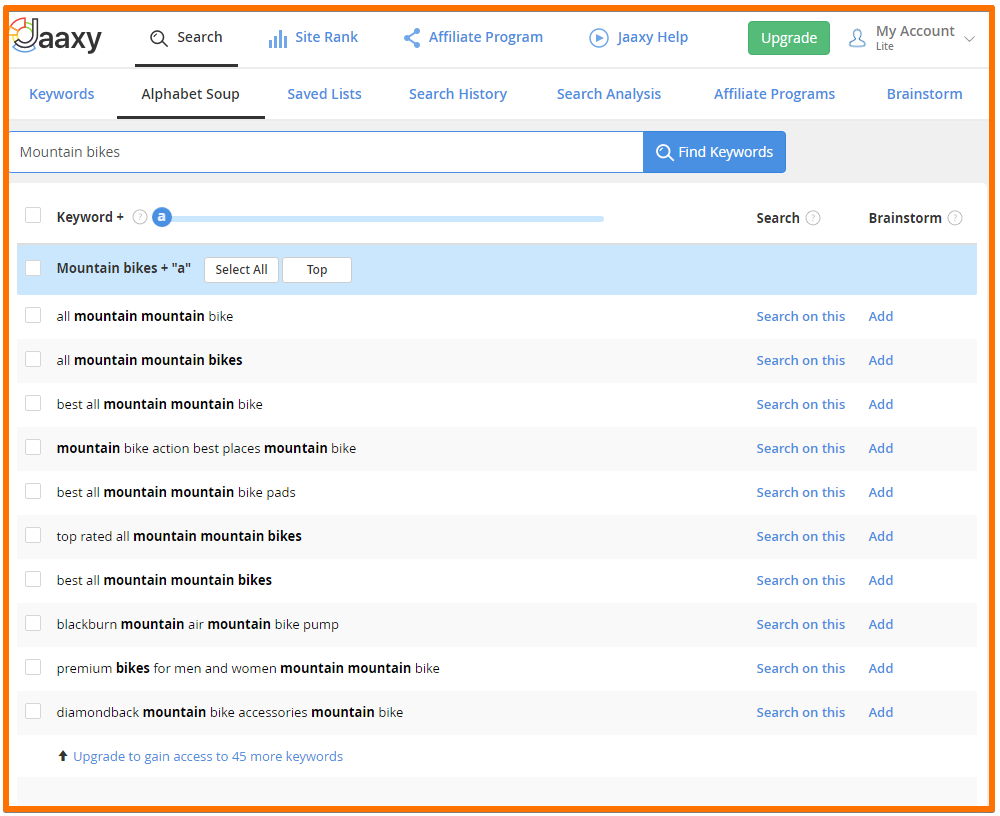Add 'diamondback mountain bike accessories' to Brainstorm
This screenshot has height=816, width=1000.
tap(881, 713)
